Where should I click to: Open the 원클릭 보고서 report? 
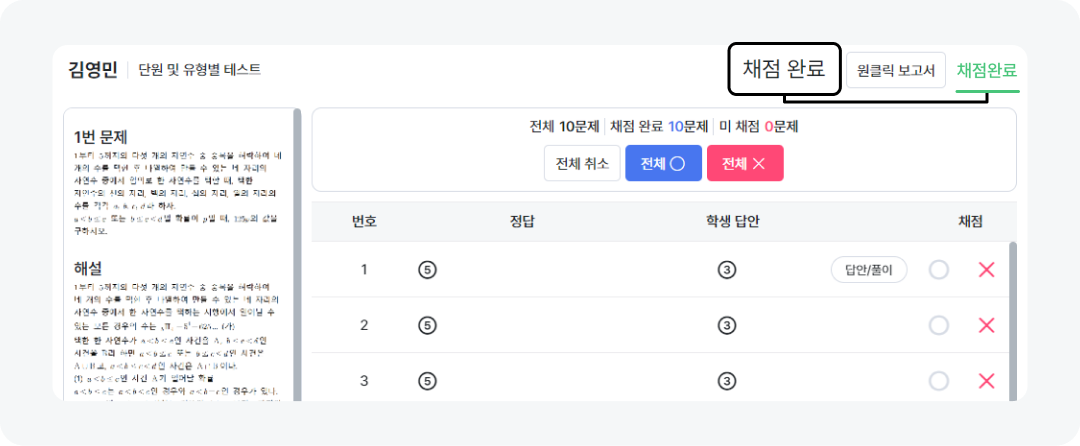(895, 70)
